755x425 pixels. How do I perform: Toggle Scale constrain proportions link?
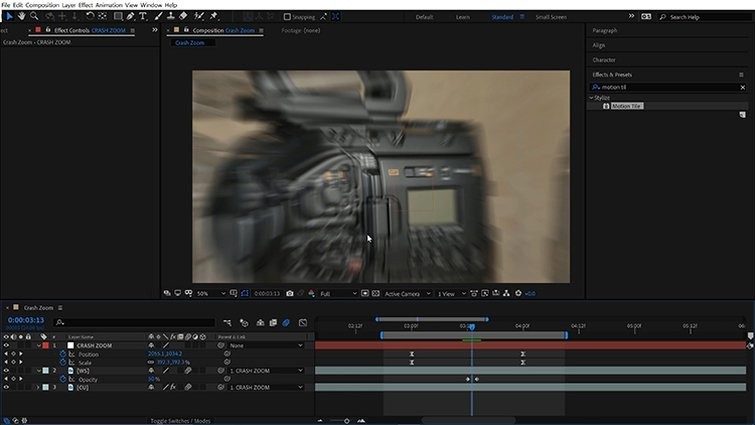(151, 362)
